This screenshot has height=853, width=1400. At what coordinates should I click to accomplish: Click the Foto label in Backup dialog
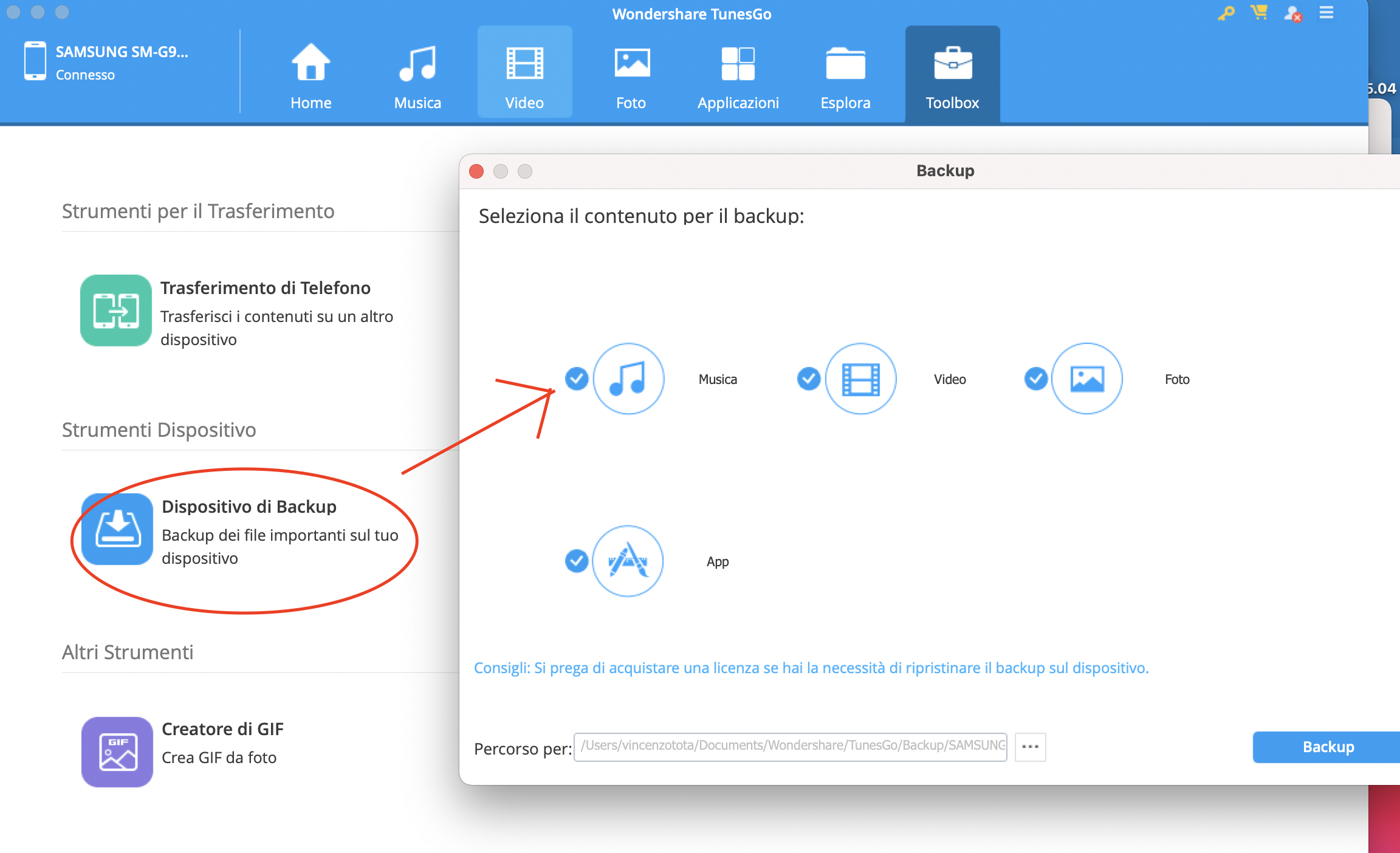click(1177, 379)
